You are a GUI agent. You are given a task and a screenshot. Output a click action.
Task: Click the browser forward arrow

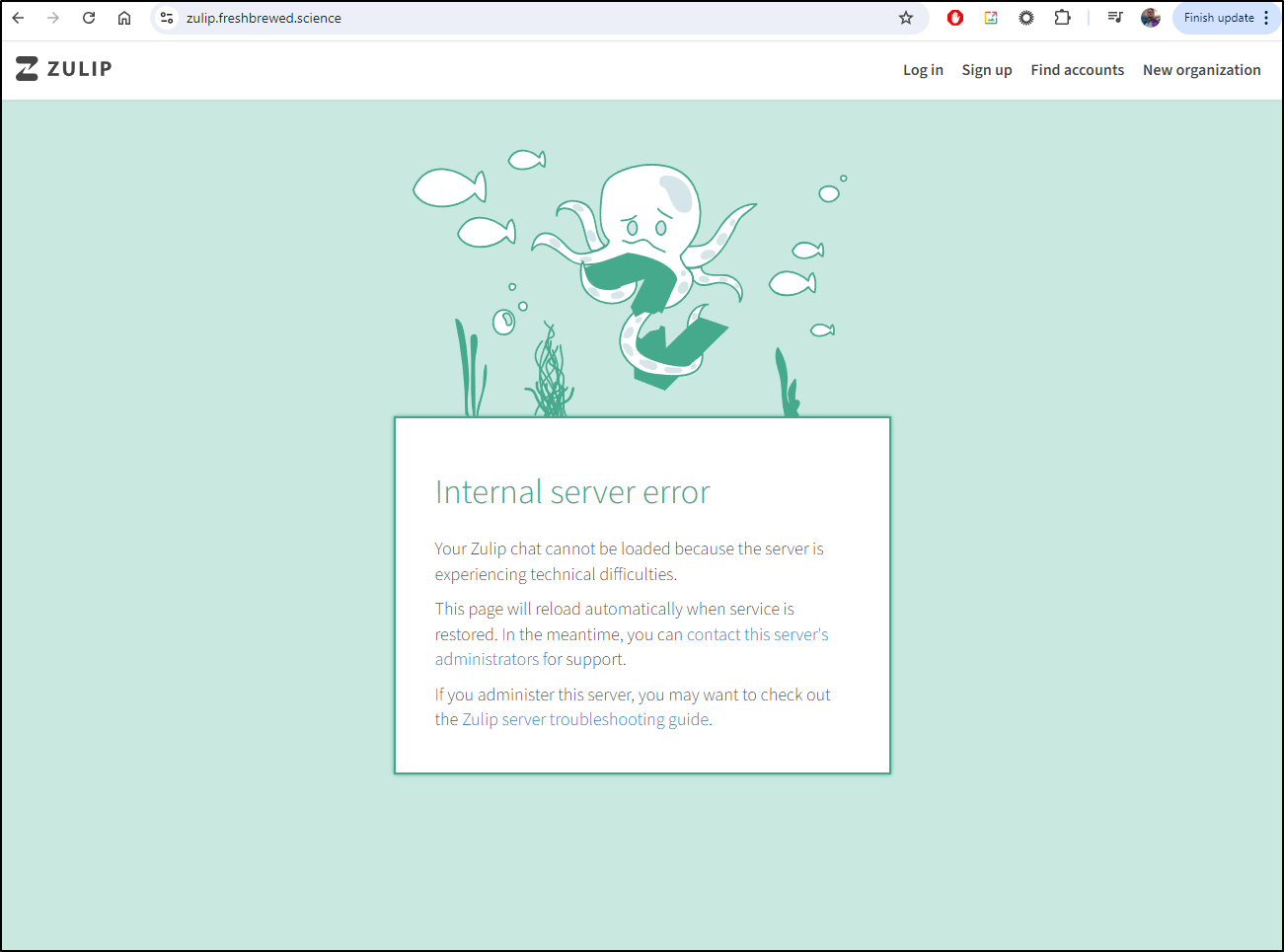pyautogui.click(x=53, y=18)
